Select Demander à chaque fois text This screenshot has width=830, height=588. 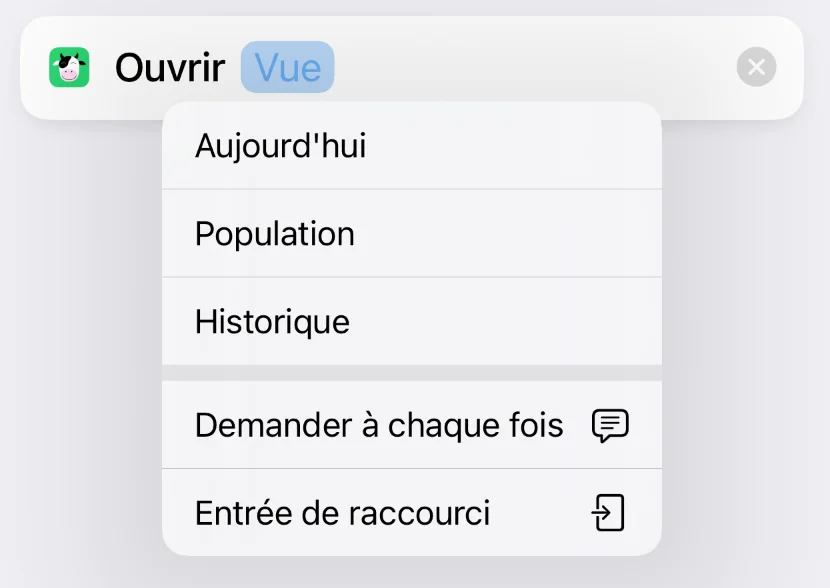click(379, 425)
